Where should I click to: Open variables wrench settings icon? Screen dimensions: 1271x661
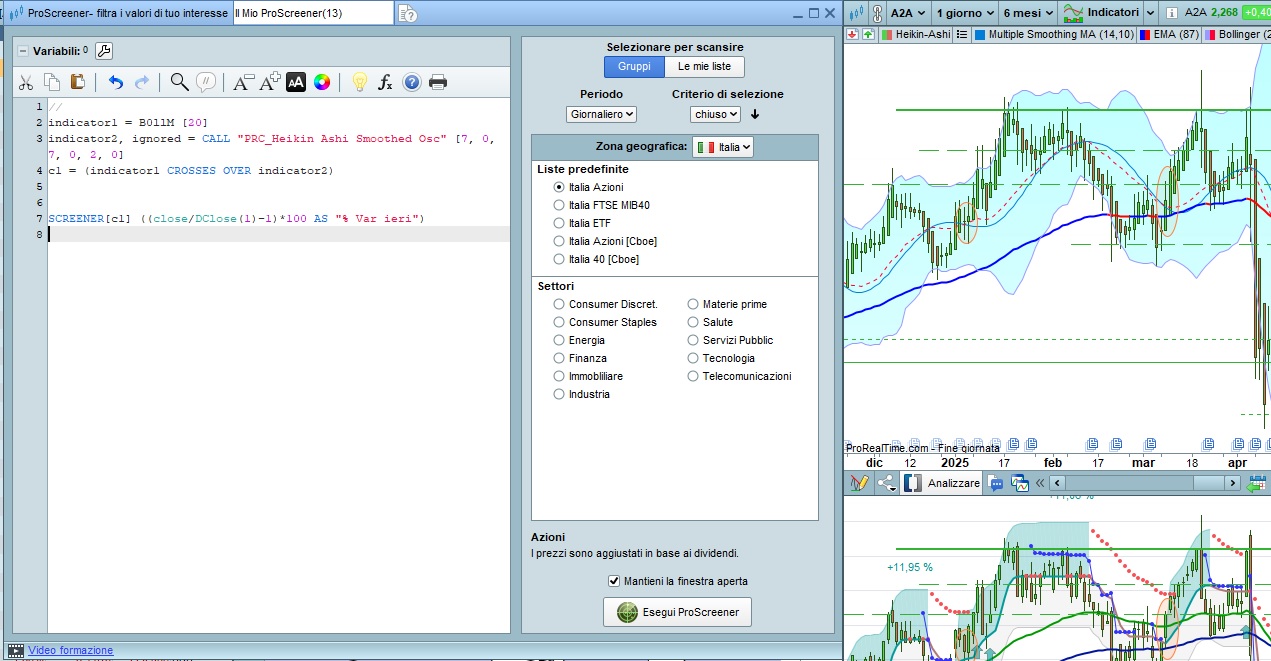(104, 51)
